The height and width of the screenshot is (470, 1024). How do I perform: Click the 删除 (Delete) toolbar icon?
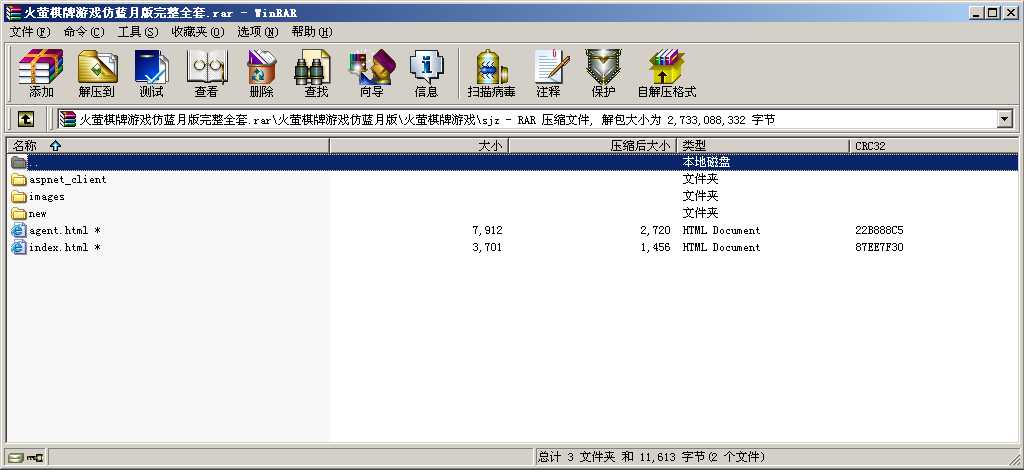[261, 72]
